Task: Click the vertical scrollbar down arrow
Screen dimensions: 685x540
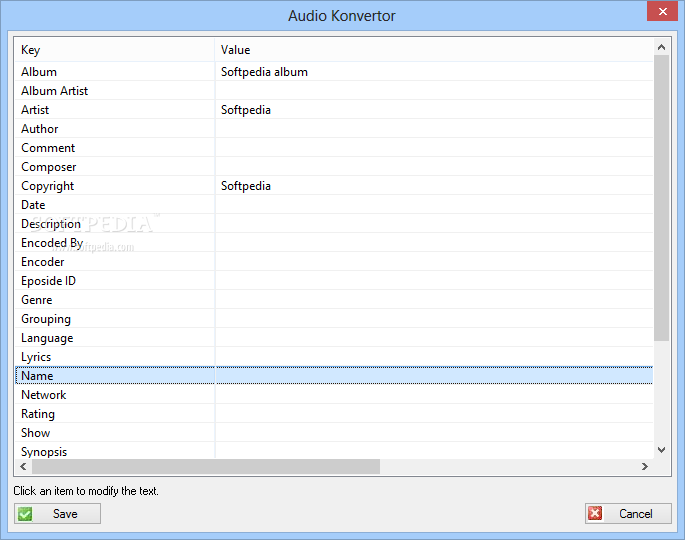Action: click(661, 450)
